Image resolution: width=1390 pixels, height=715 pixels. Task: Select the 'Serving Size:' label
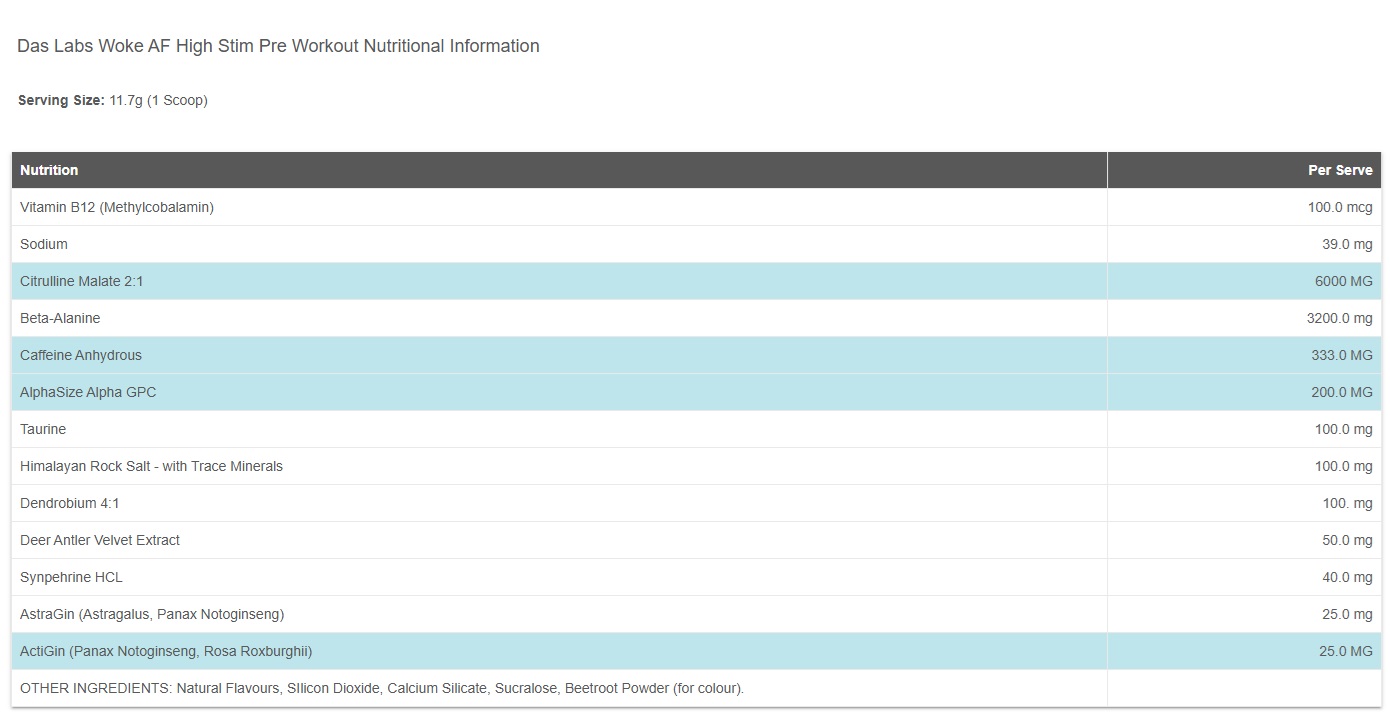pos(61,100)
